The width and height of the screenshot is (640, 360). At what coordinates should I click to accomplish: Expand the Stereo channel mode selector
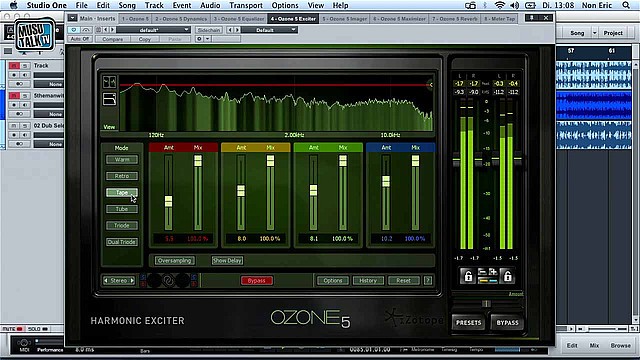(119, 280)
